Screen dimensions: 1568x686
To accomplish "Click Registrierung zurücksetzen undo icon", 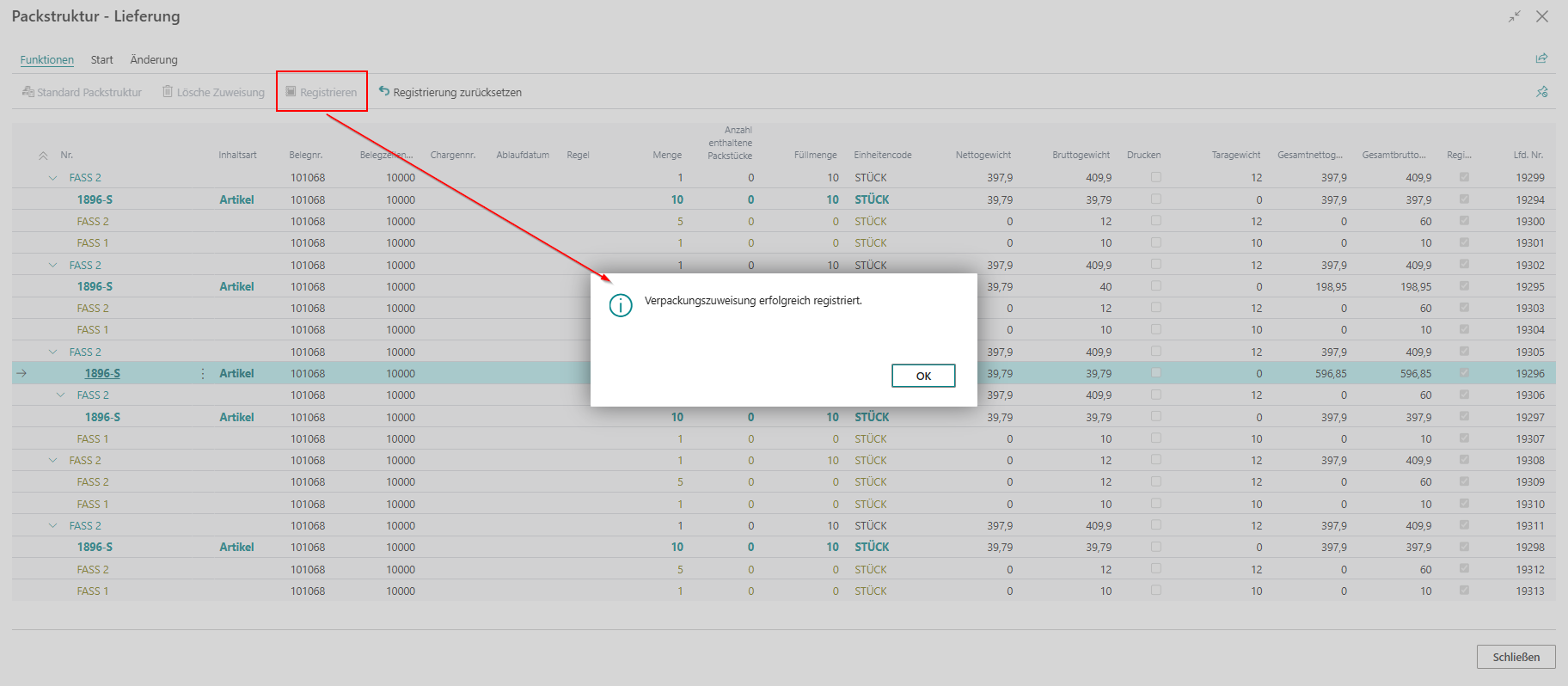I will pos(384,91).
